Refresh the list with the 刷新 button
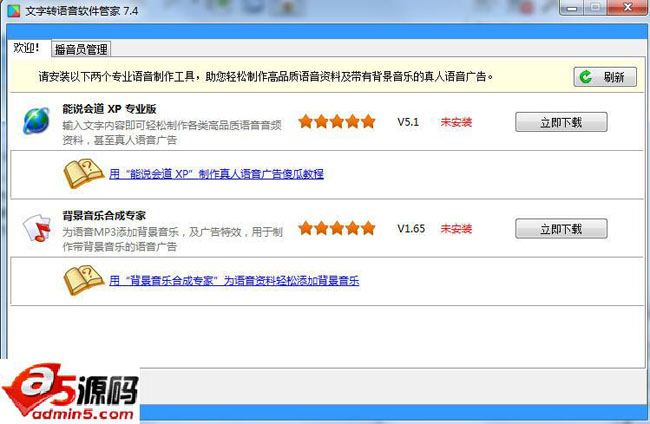This screenshot has height=424, width=650. [605, 77]
